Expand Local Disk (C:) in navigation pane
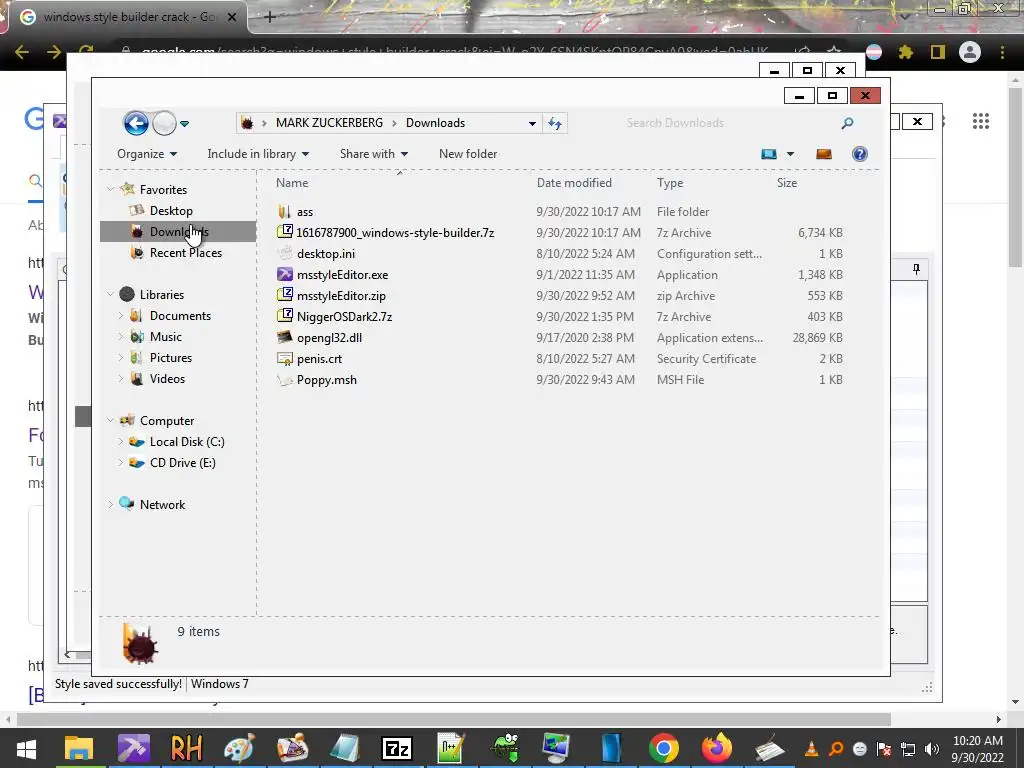Screen dimensions: 1024x768 121,442
